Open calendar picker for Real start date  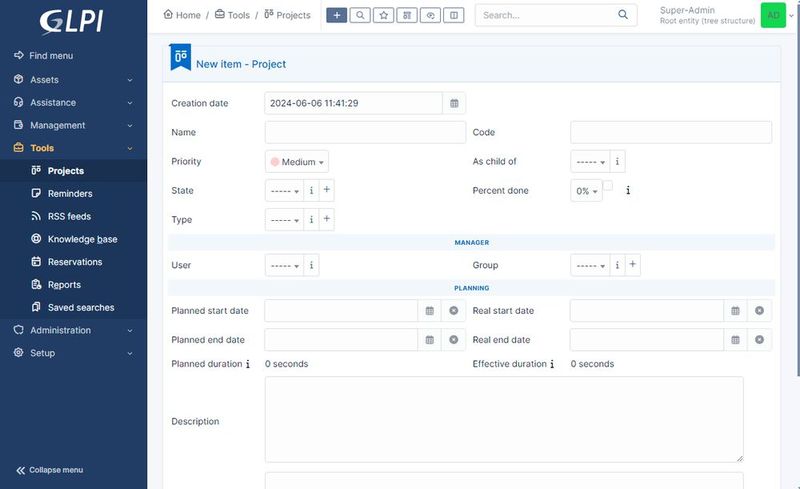coord(735,310)
